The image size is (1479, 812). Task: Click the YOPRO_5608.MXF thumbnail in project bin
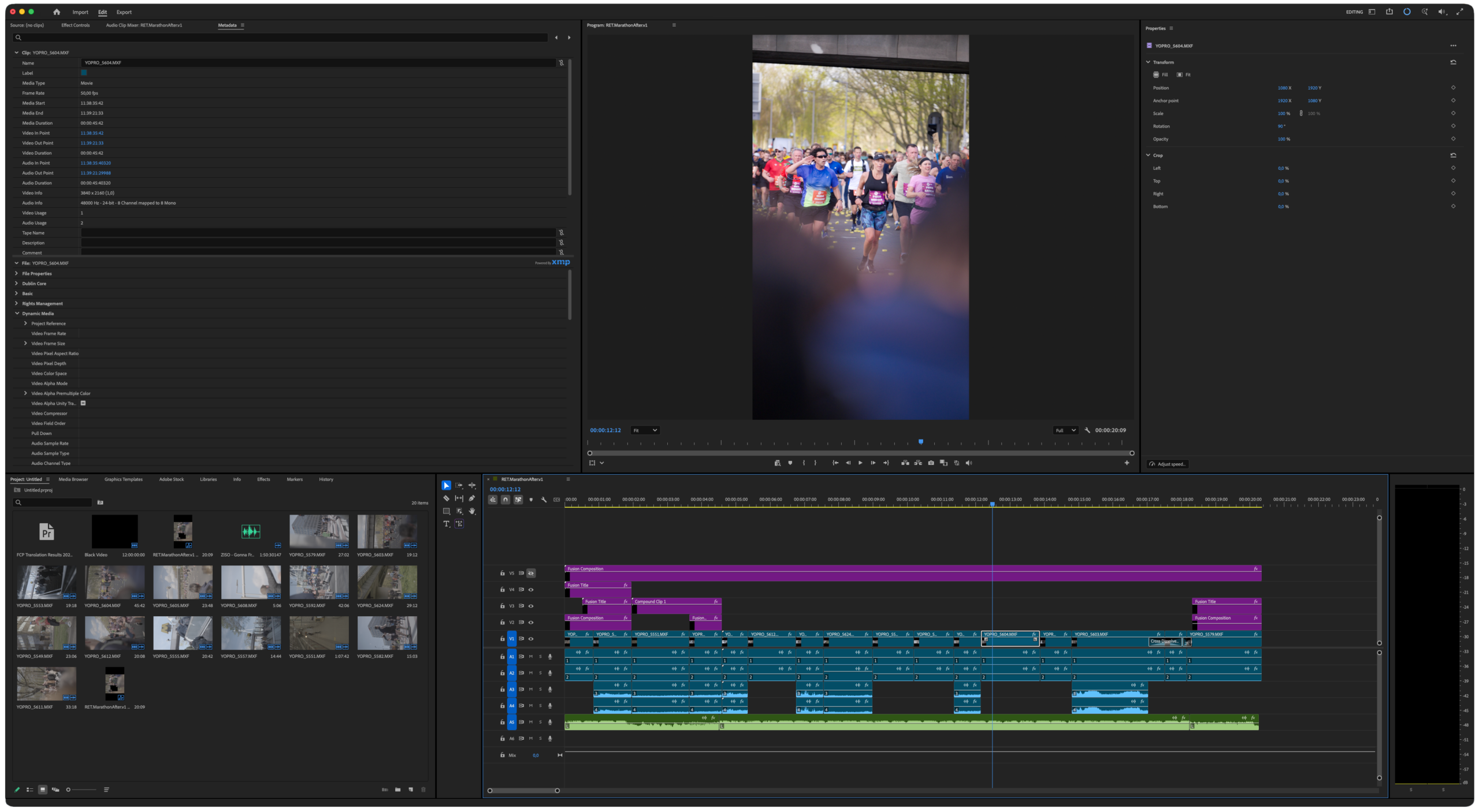pos(251,582)
